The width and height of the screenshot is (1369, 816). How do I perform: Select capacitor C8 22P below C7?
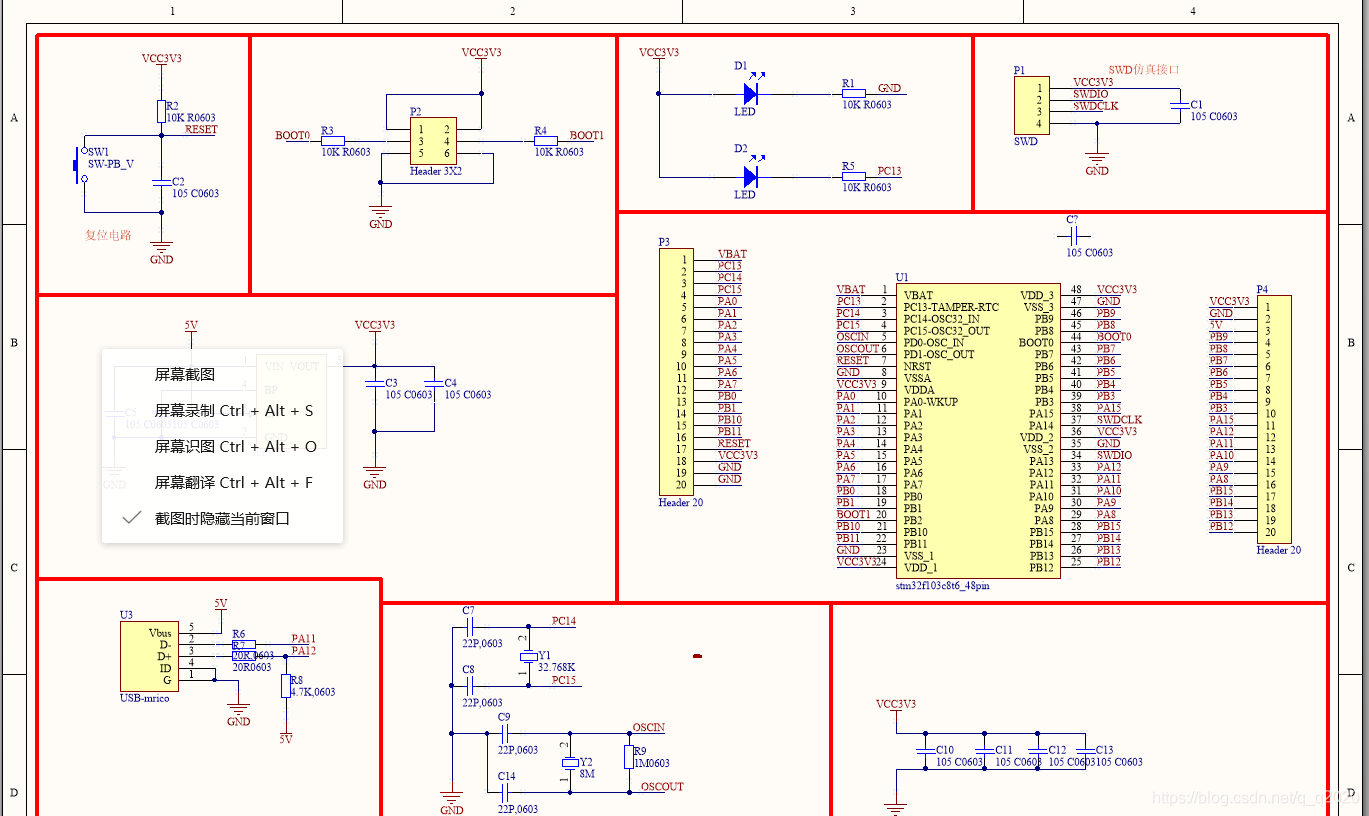[x=470, y=685]
